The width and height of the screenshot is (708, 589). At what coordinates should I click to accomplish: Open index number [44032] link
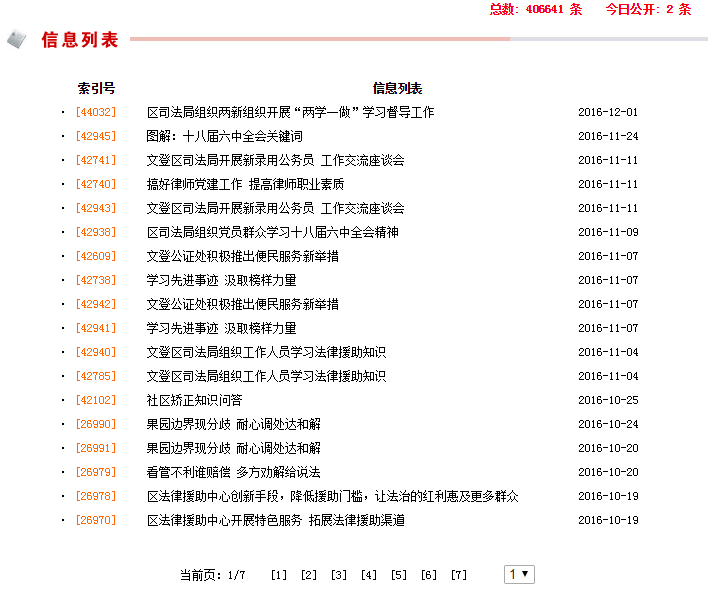[96, 112]
